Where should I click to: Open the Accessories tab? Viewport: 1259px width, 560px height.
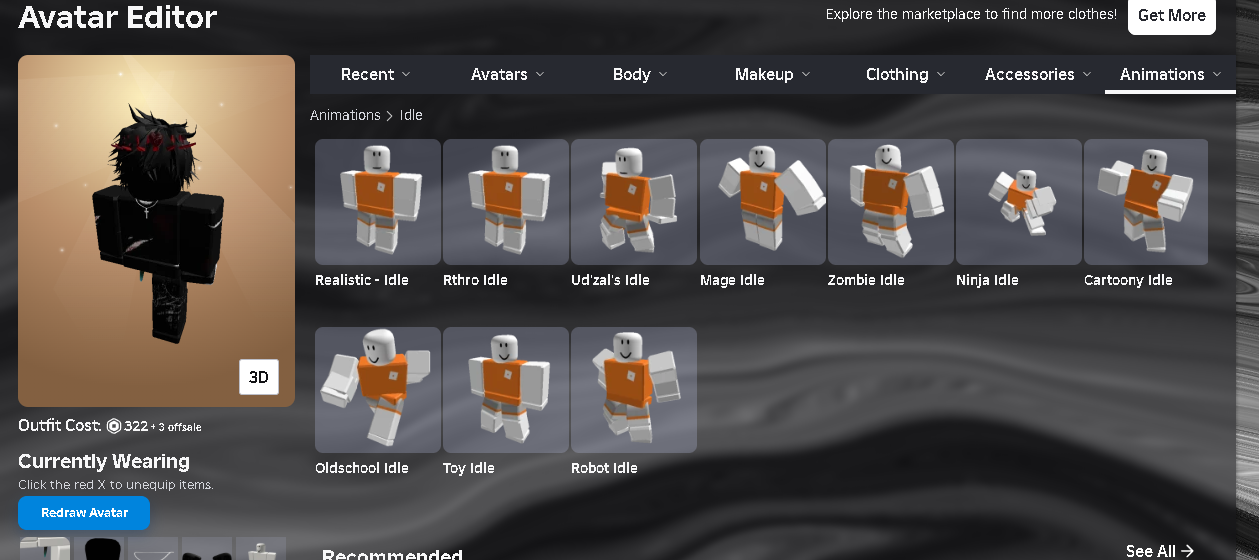[x=1037, y=74]
